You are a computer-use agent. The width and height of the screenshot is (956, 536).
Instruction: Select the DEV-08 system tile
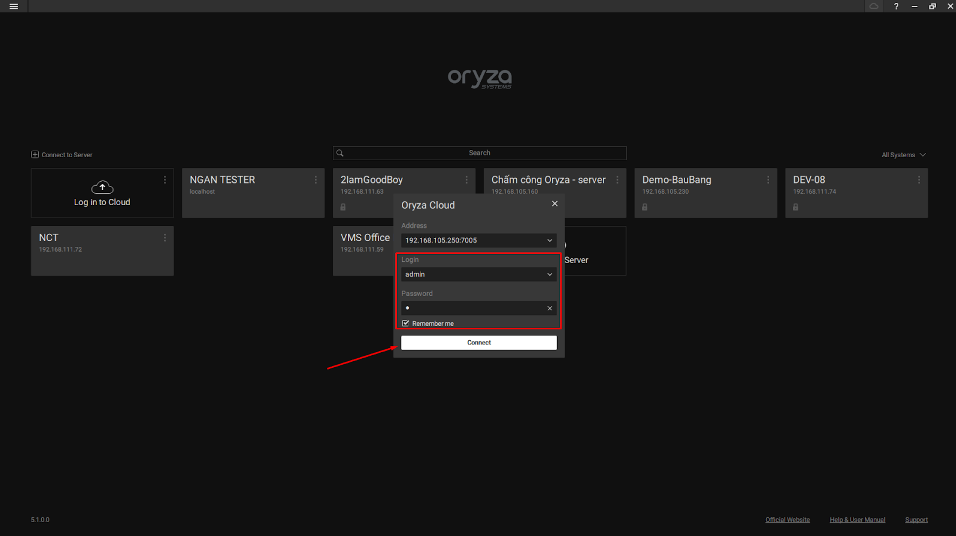(x=856, y=193)
